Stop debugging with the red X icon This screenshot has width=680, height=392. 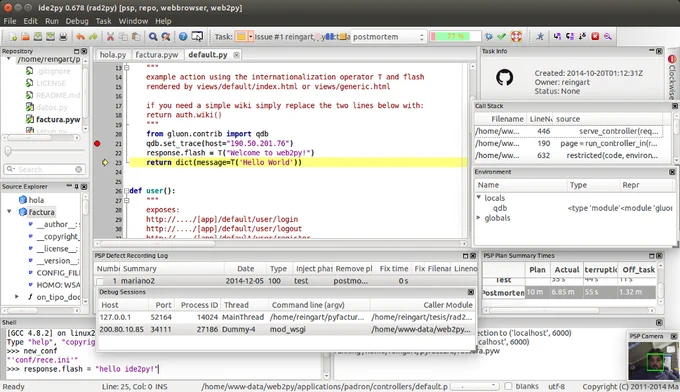pyautogui.click(x=595, y=37)
